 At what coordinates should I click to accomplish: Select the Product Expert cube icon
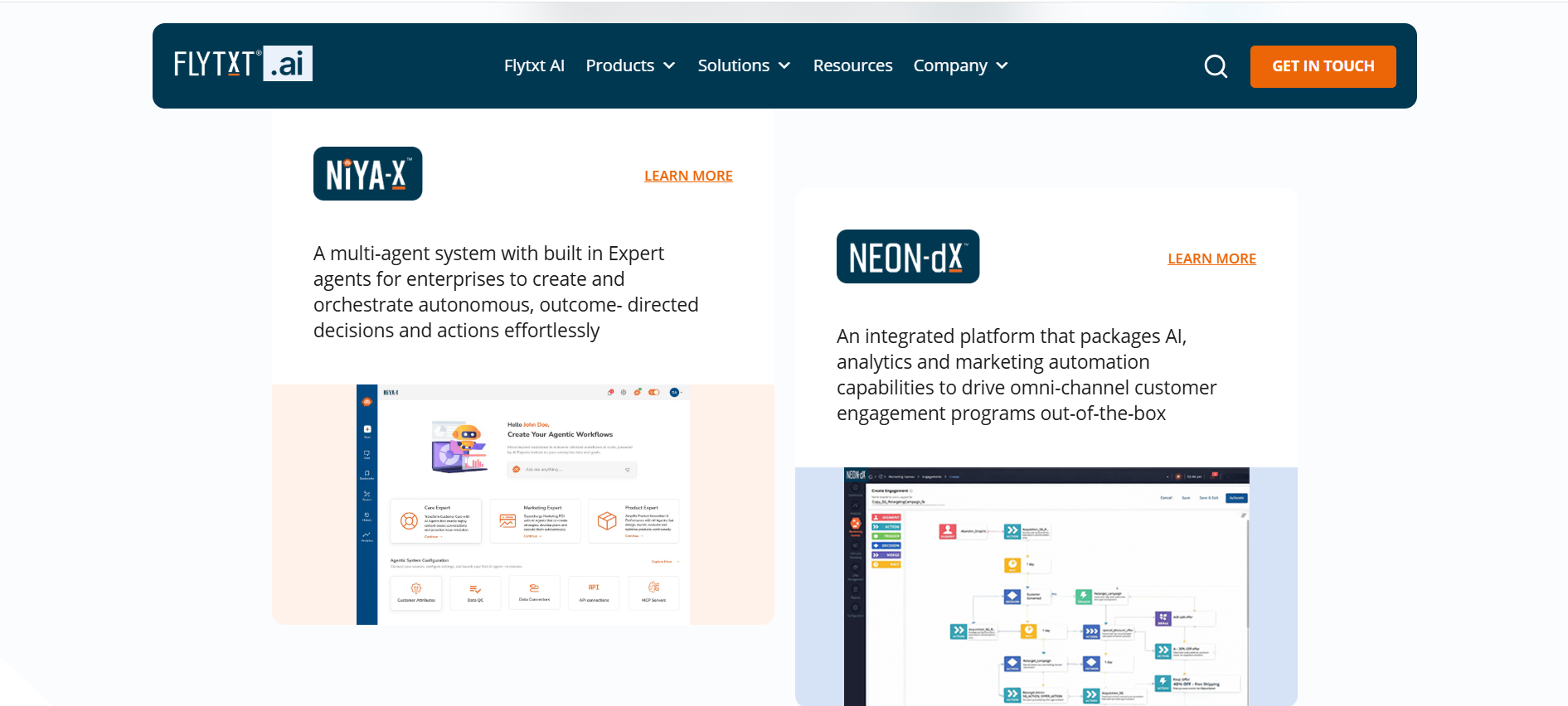pyautogui.click(x=607, y=520)
